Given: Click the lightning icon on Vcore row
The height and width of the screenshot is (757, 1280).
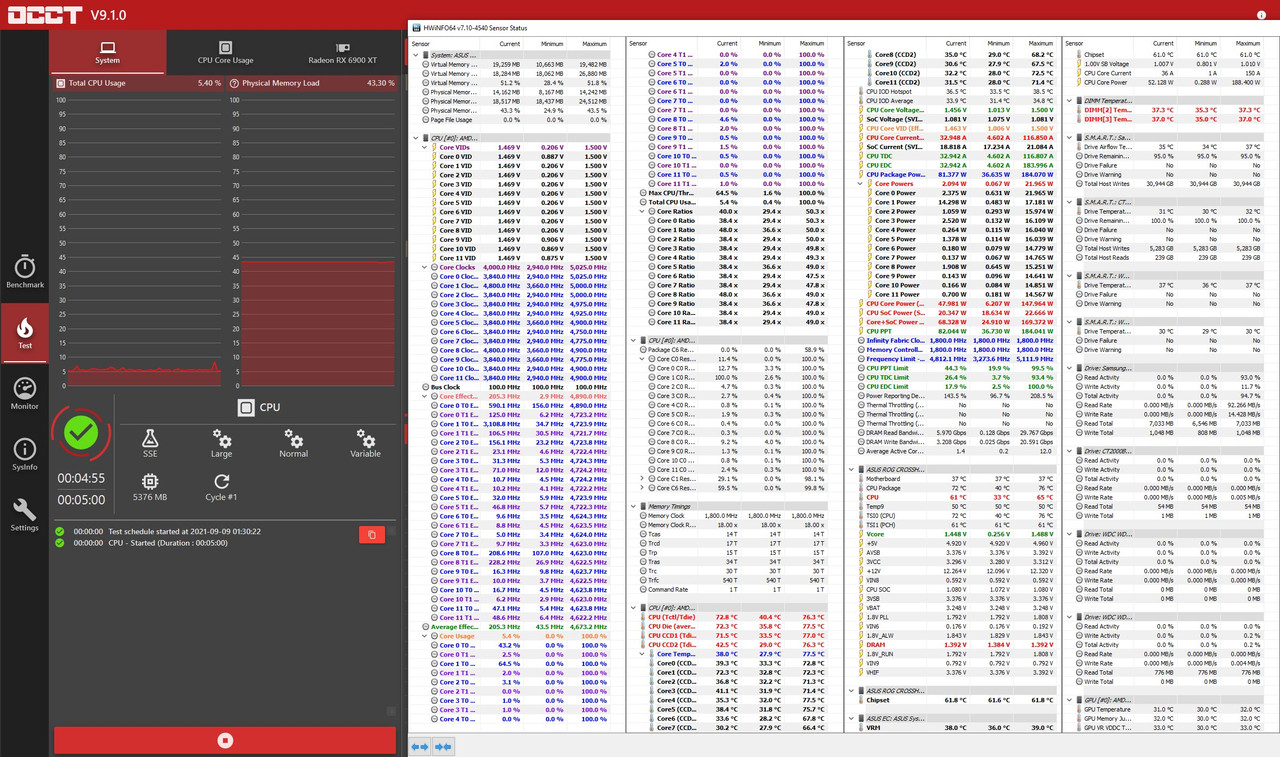Looking at the screenshot, I should pyautogui.click(x=860, y=534).
